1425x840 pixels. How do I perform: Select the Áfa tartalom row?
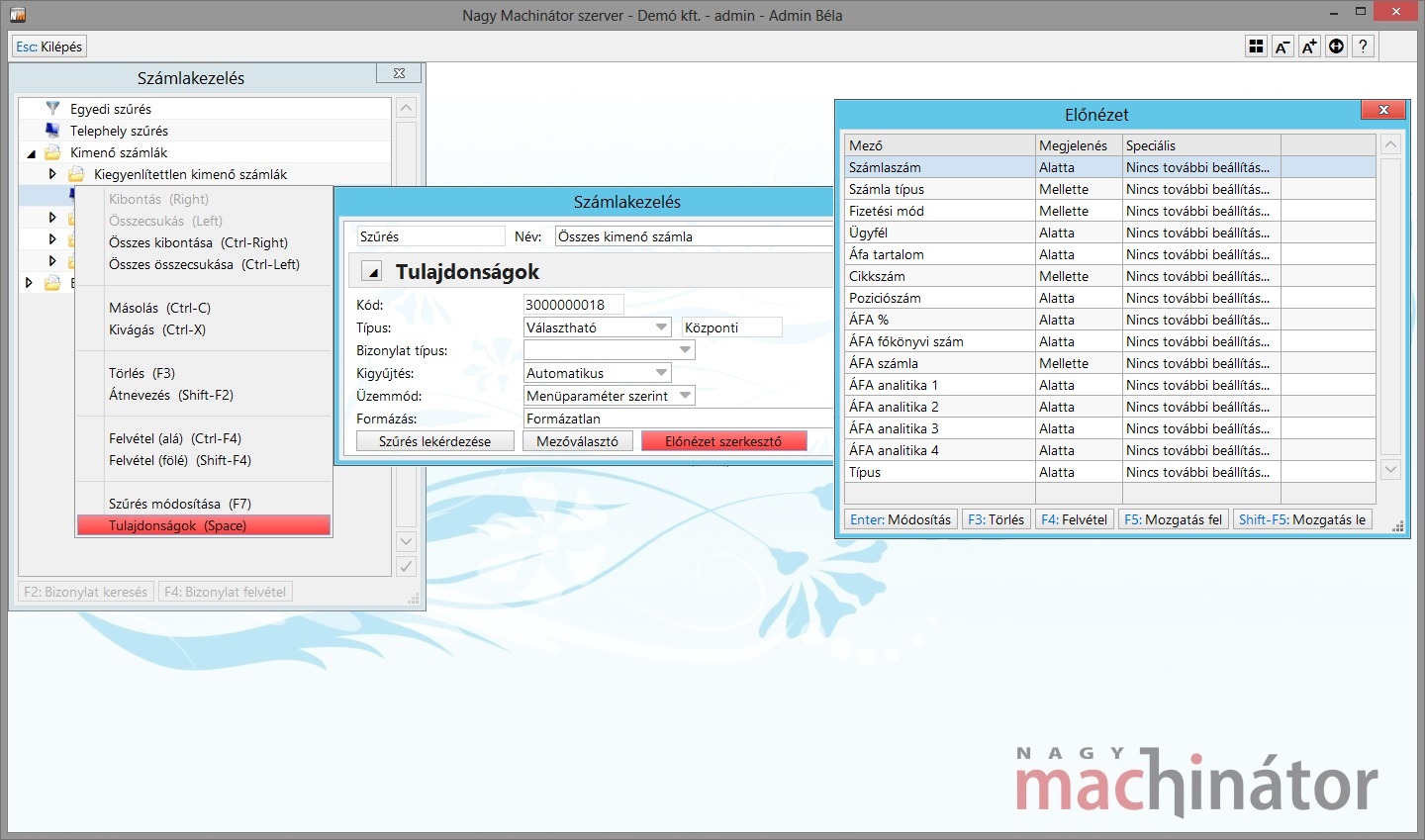pyautogui.click(x=1110, y=254)
